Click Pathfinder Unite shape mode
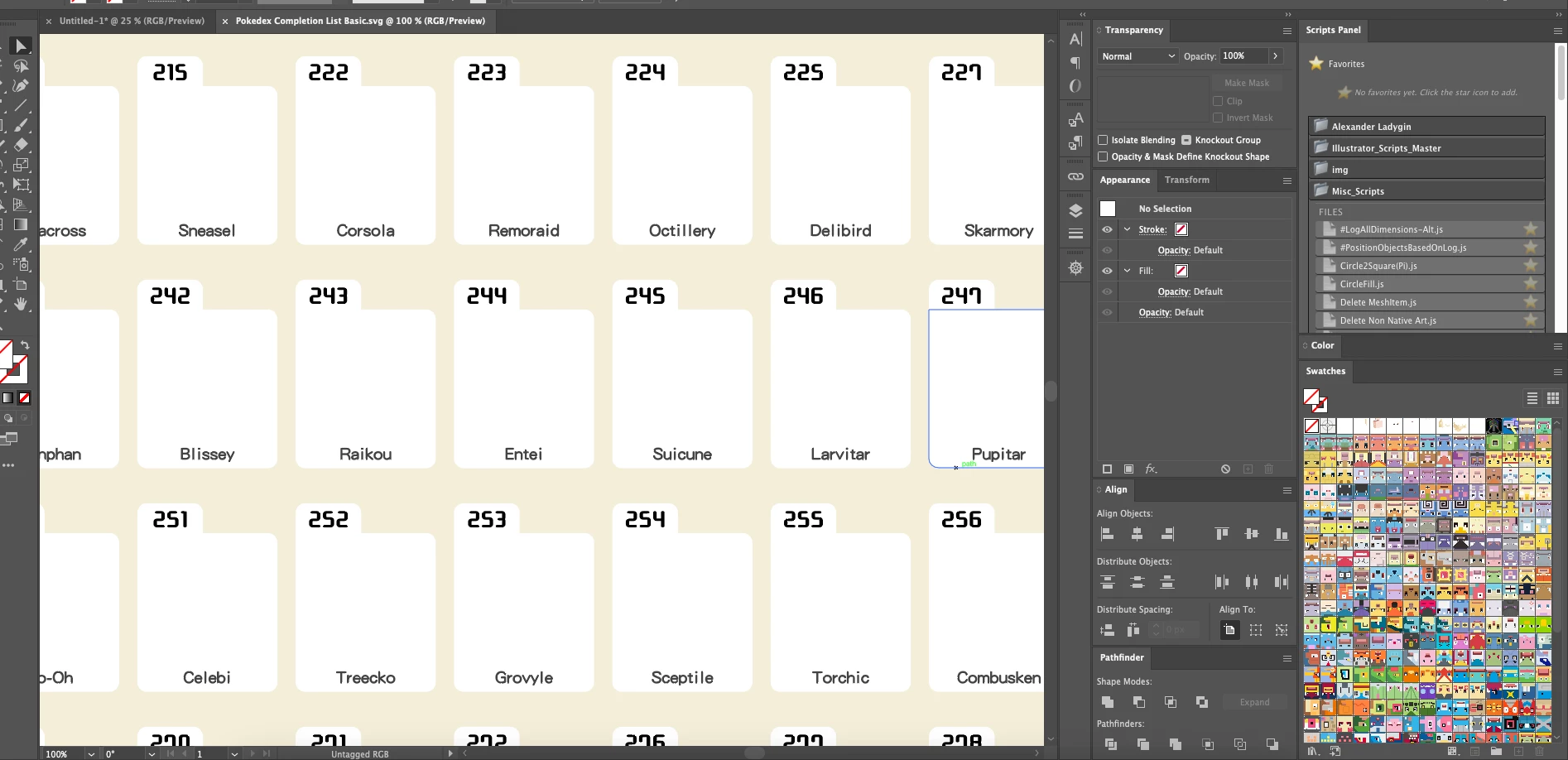This screenshot has width=1568, height=760. (x=1108, y=702)
